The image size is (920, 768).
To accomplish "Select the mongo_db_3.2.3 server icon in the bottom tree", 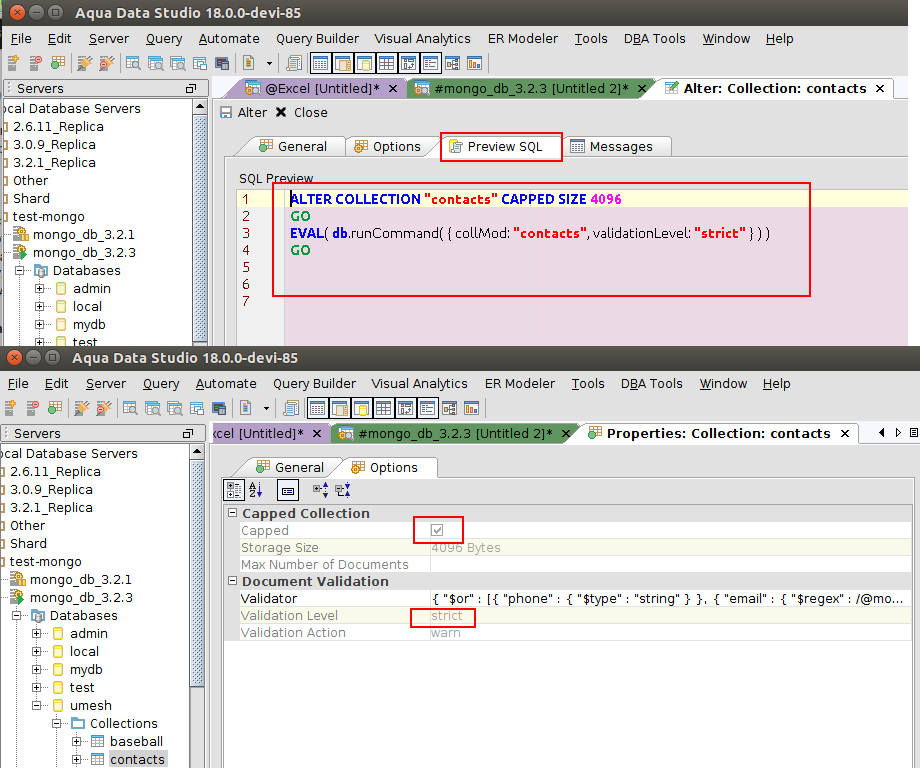I will click(x=18, y=597).
